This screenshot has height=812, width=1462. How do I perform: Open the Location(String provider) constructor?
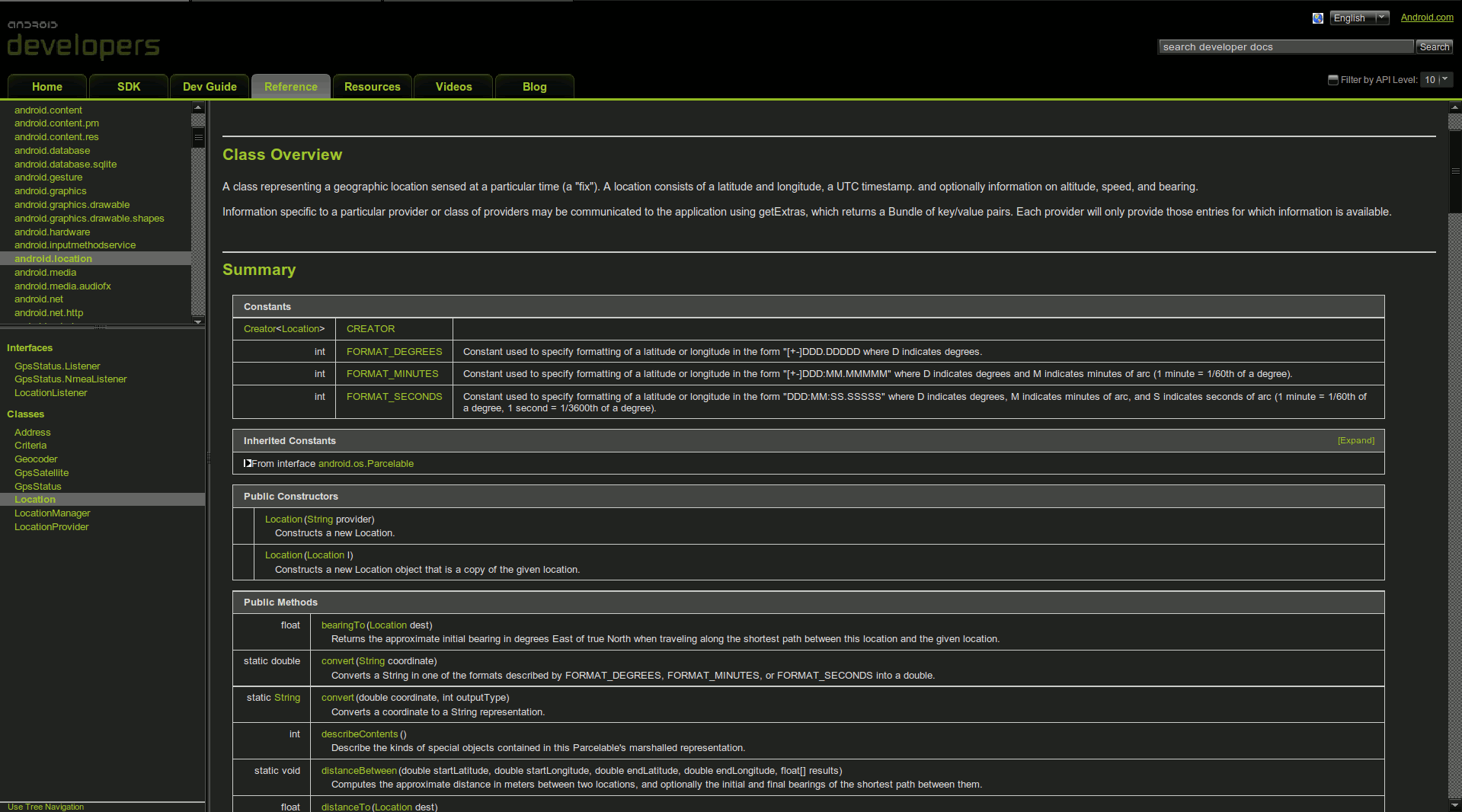click(283, 519)
